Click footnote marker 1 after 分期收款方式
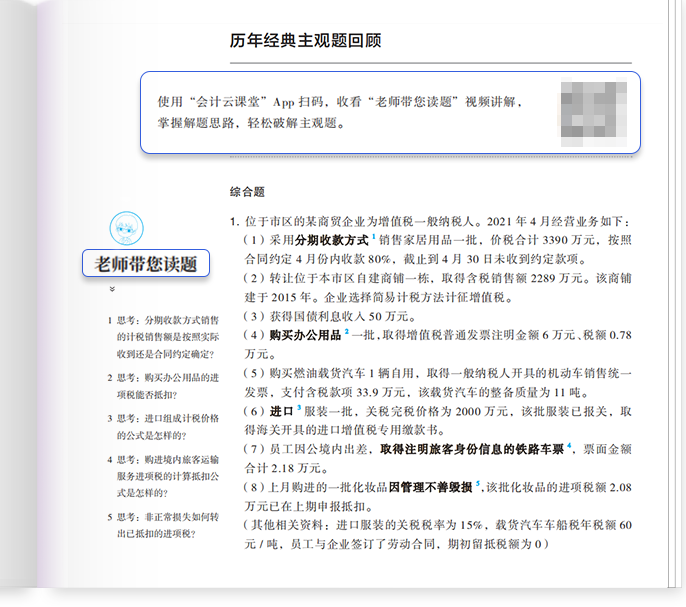Screen dimensions: 686x607 [374, 237]
